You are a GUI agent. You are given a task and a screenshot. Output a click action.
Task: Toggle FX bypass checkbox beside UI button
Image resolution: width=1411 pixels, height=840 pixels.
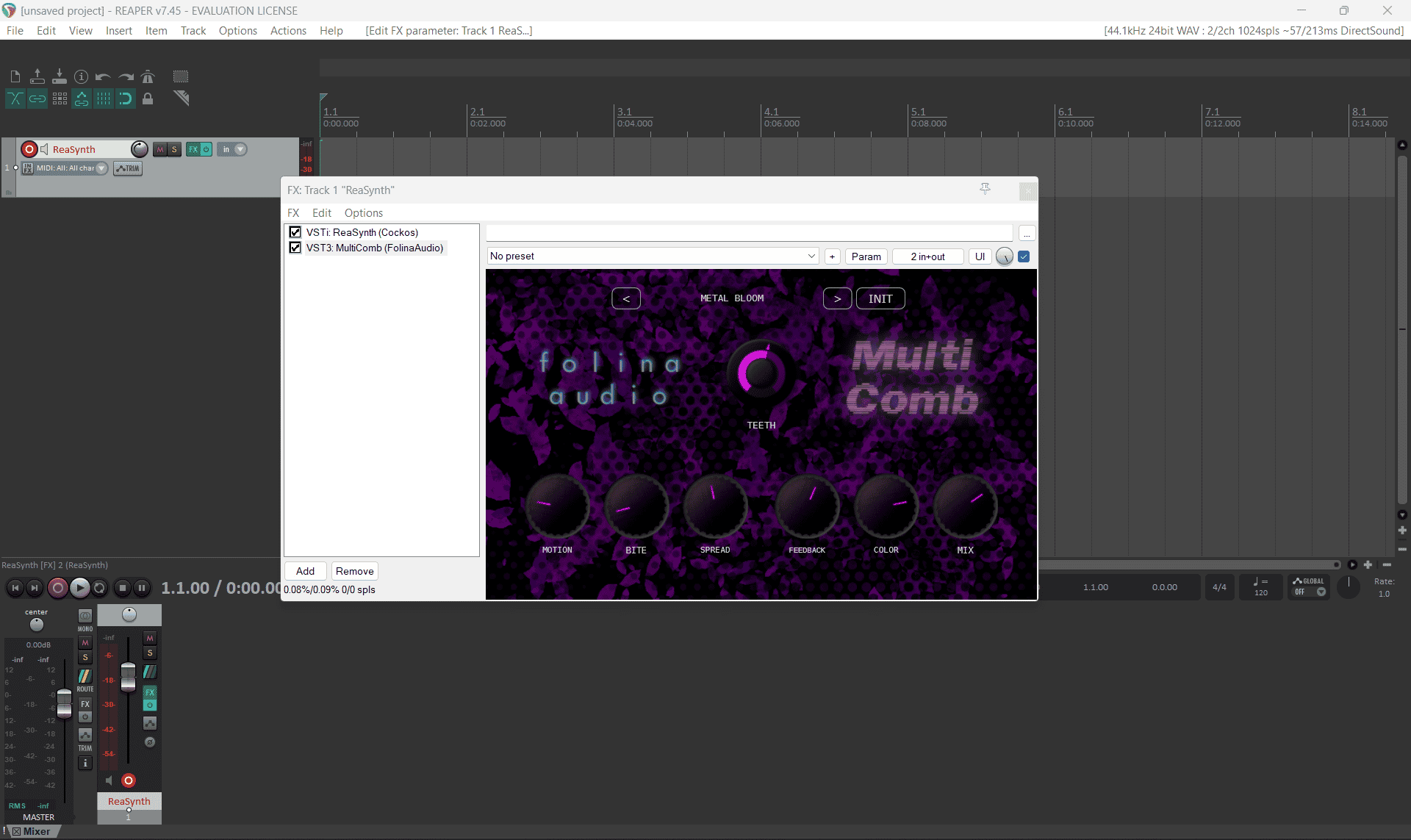1024,256
